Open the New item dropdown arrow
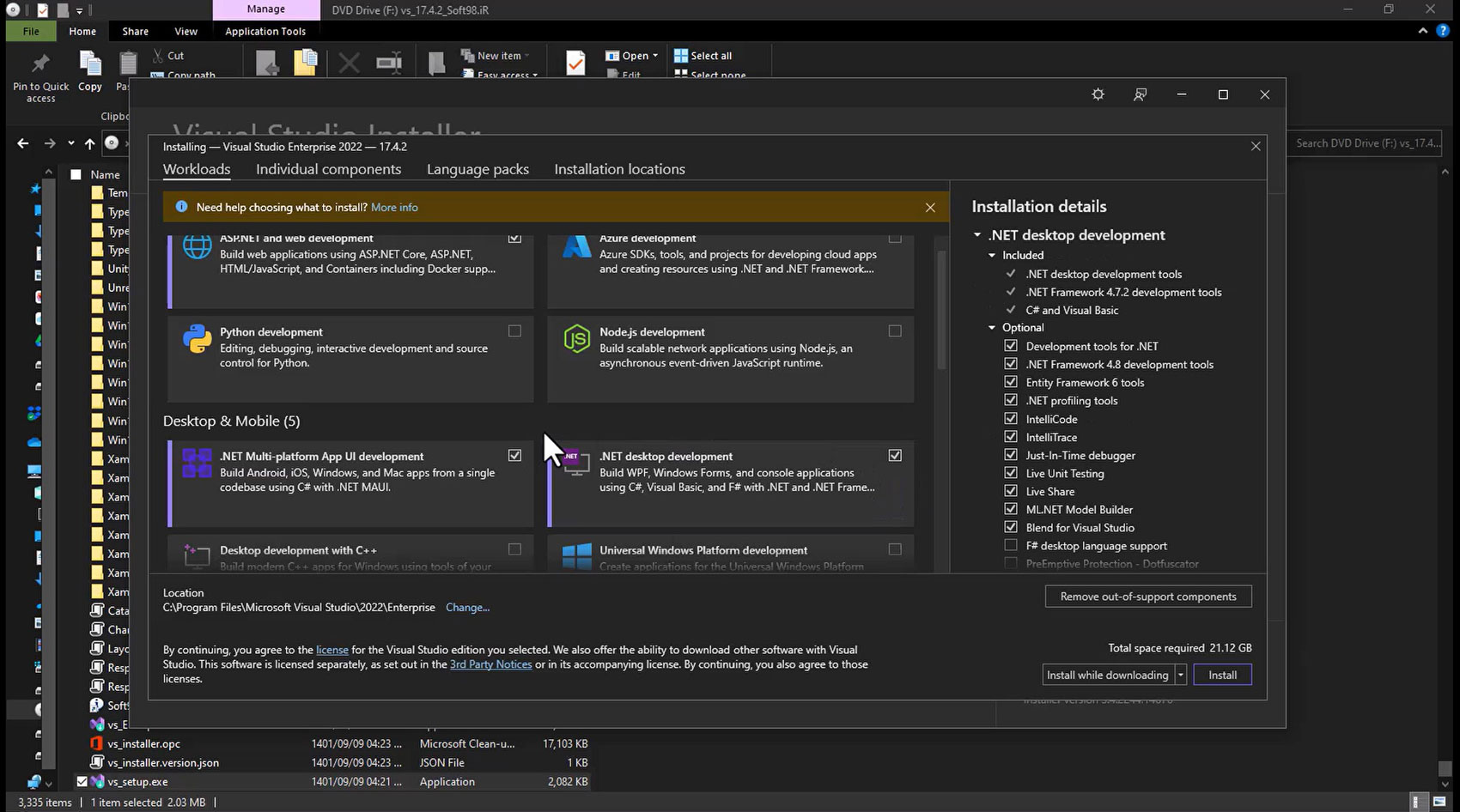The image size is (1460, 812). (x=526, y=56)
